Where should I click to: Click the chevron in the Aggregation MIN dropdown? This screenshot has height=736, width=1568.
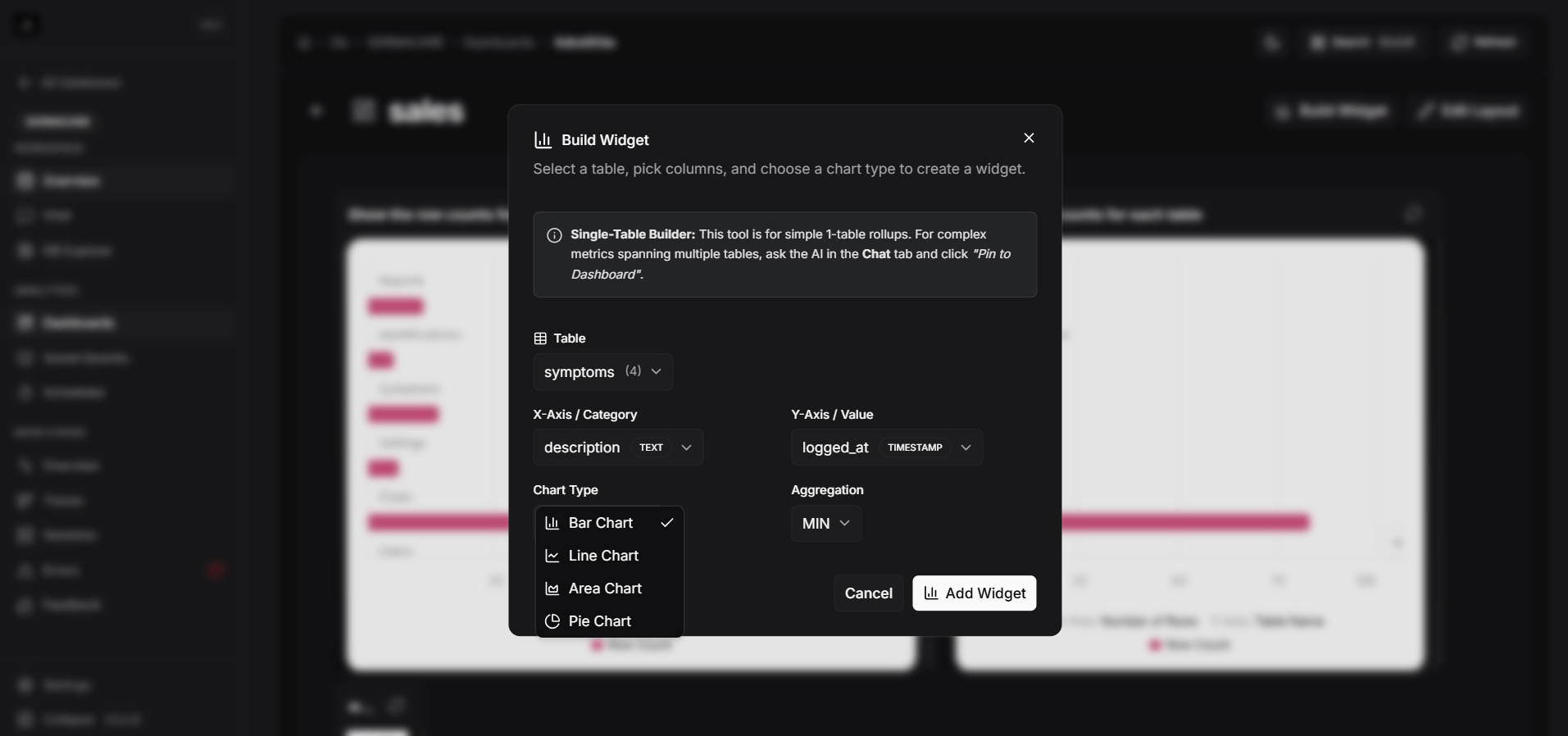pyautogui.click(x=845, y=523)
